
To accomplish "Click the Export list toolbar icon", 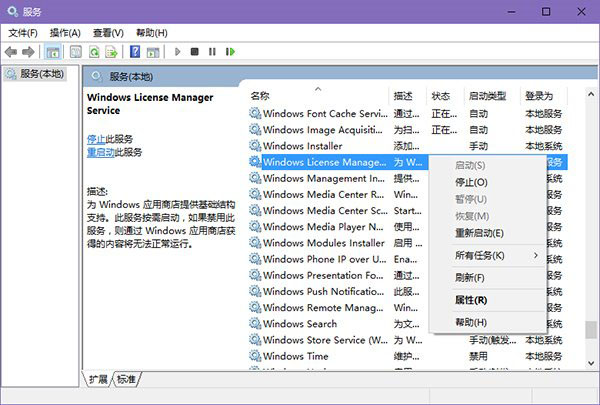I will point(111,52).
